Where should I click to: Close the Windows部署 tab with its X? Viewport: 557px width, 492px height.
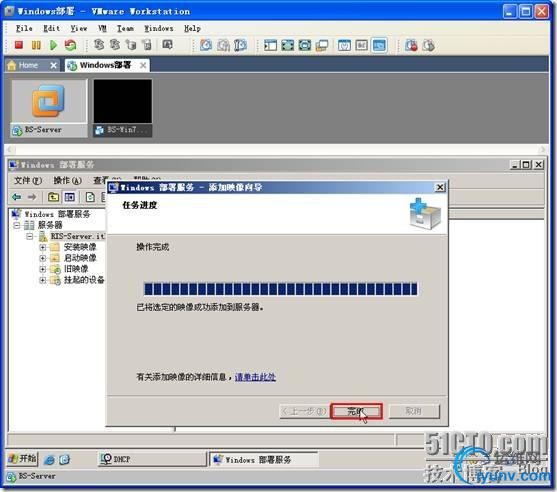pos(143,65)
